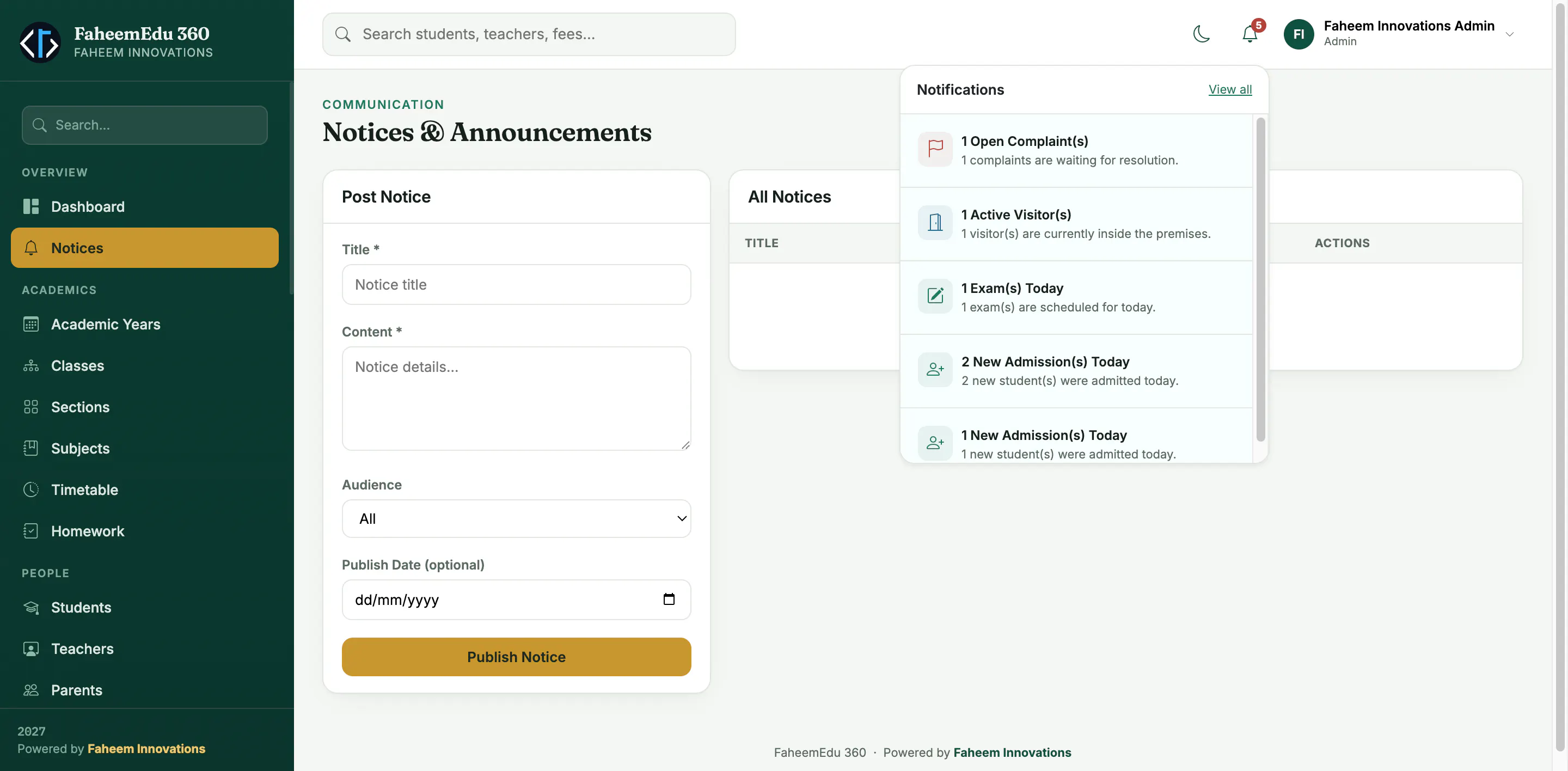Toggle dark mode with the moon icon
The height and width of the screenshot is (771, 1568).
pyautogui.click(x=1201, y=34)
